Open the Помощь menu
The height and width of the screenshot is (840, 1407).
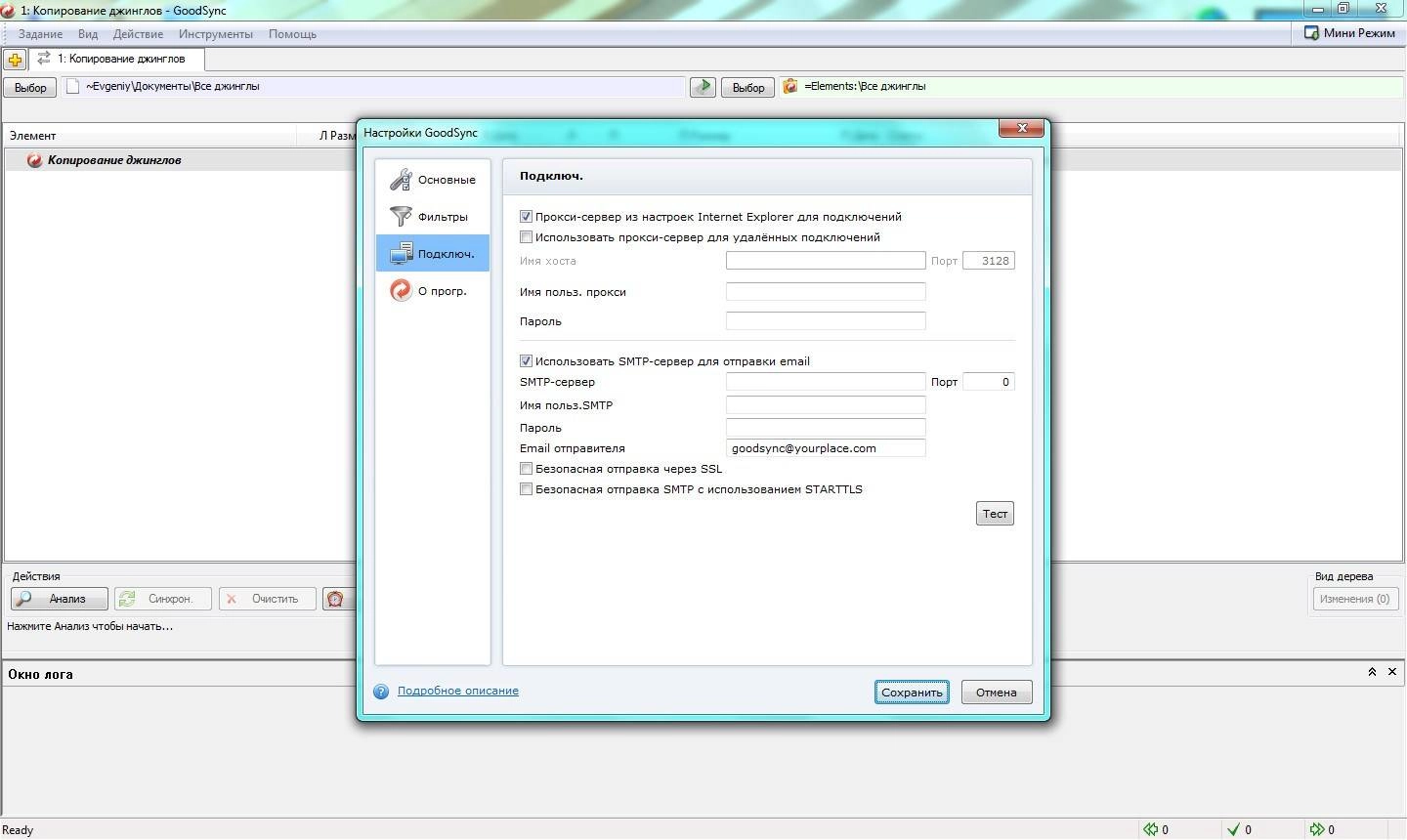[x=292, y=34]
